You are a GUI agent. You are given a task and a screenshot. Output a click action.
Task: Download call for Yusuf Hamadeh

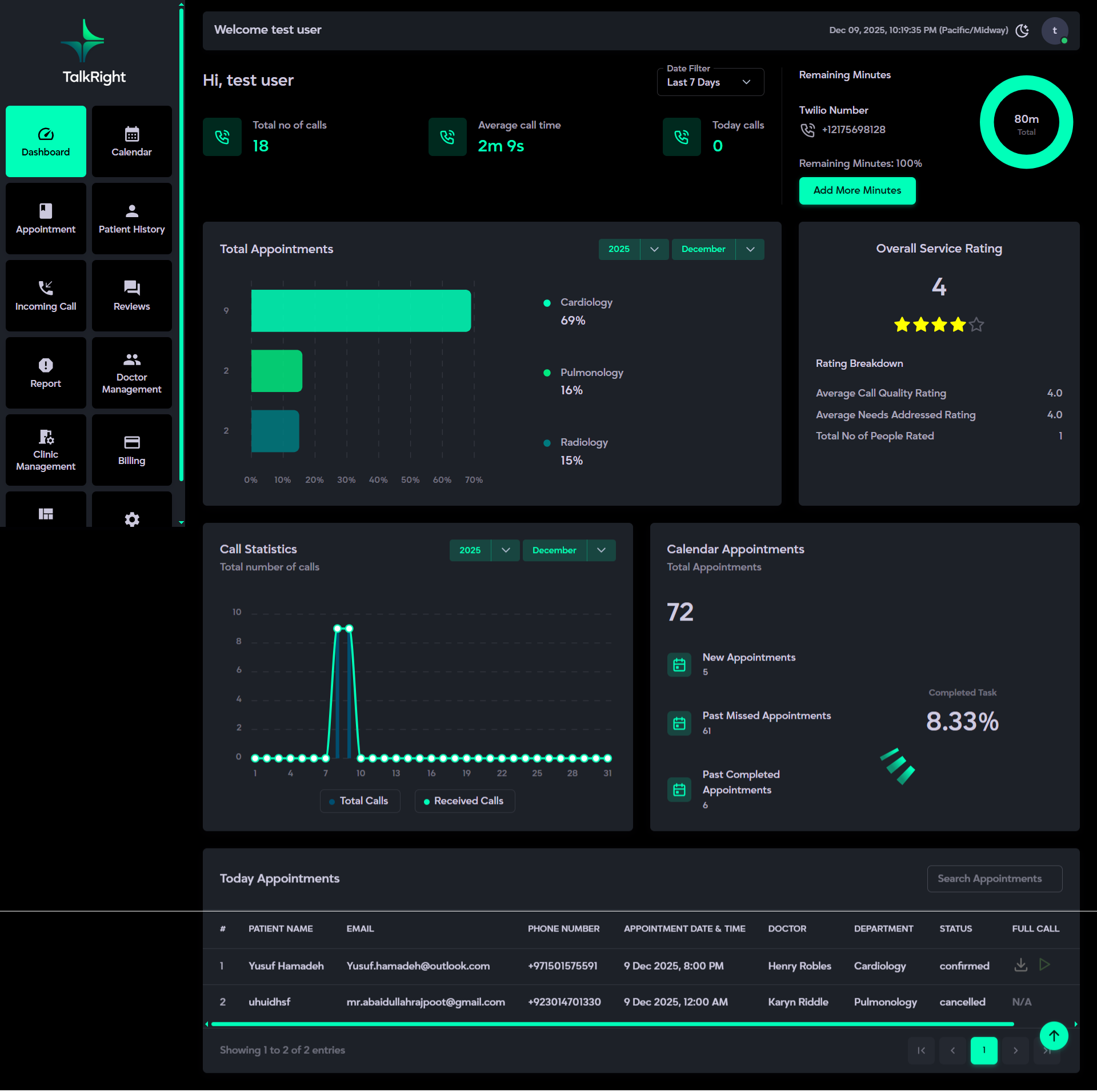tap(1020, 965)
